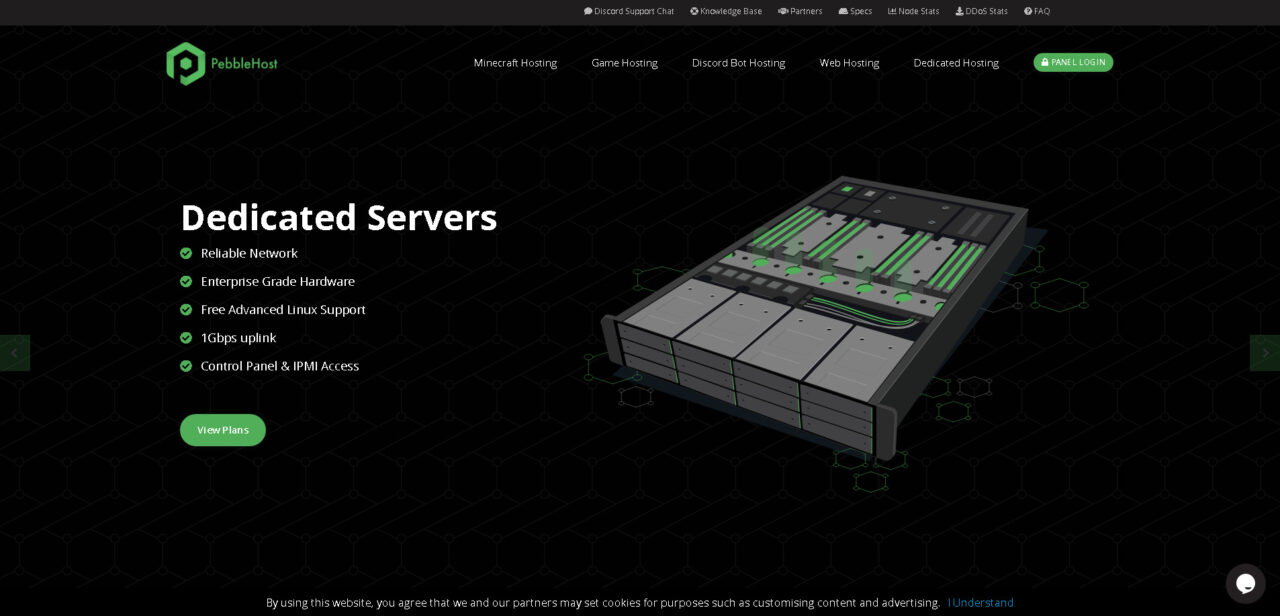Image resolution: width=1280 pixels, height=616 pixels.
Task: View Node Stats page
Action: pyautogui.click(x=913, y=11)
